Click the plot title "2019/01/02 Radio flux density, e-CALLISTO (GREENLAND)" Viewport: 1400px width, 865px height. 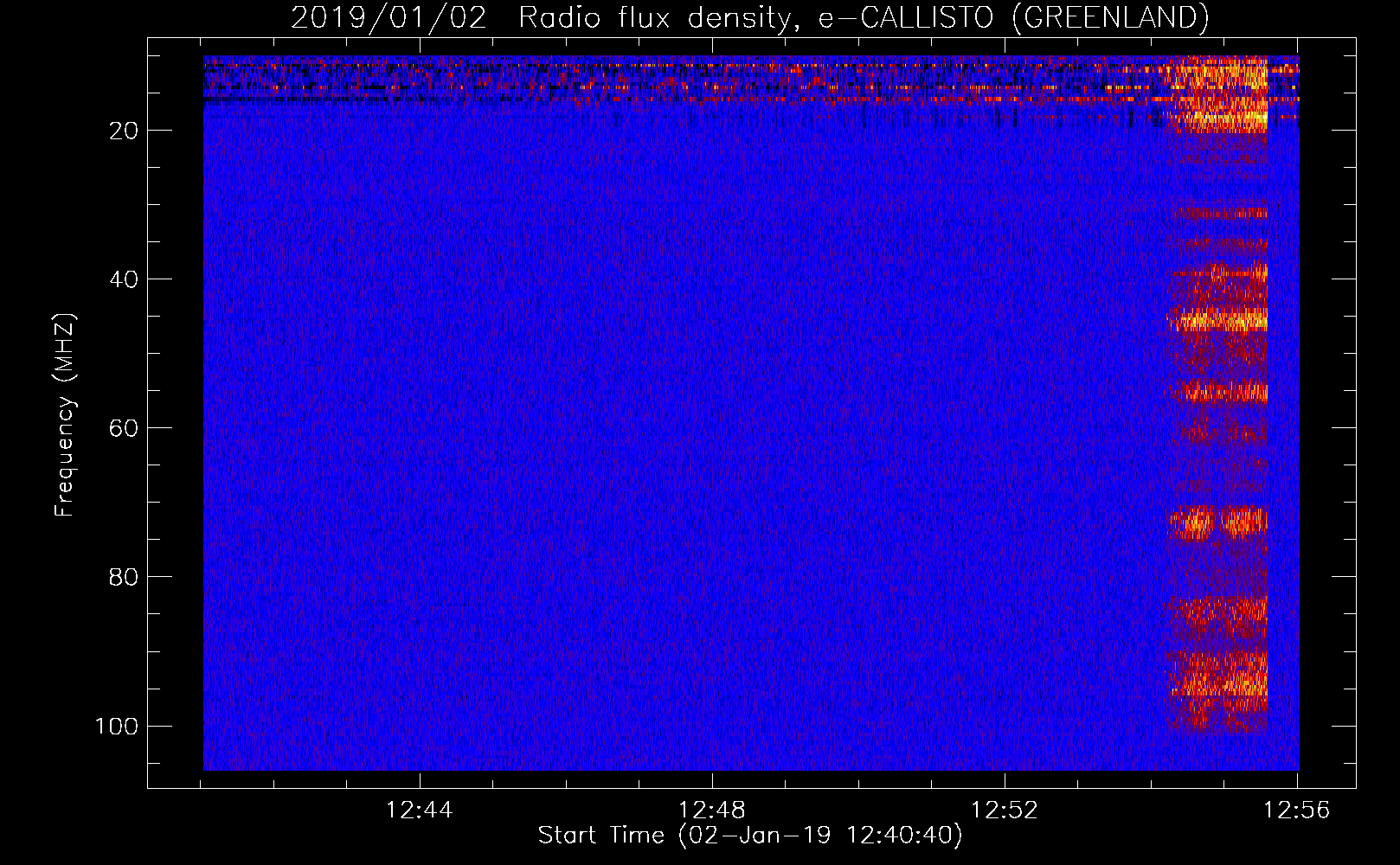(x=749, y=17)
